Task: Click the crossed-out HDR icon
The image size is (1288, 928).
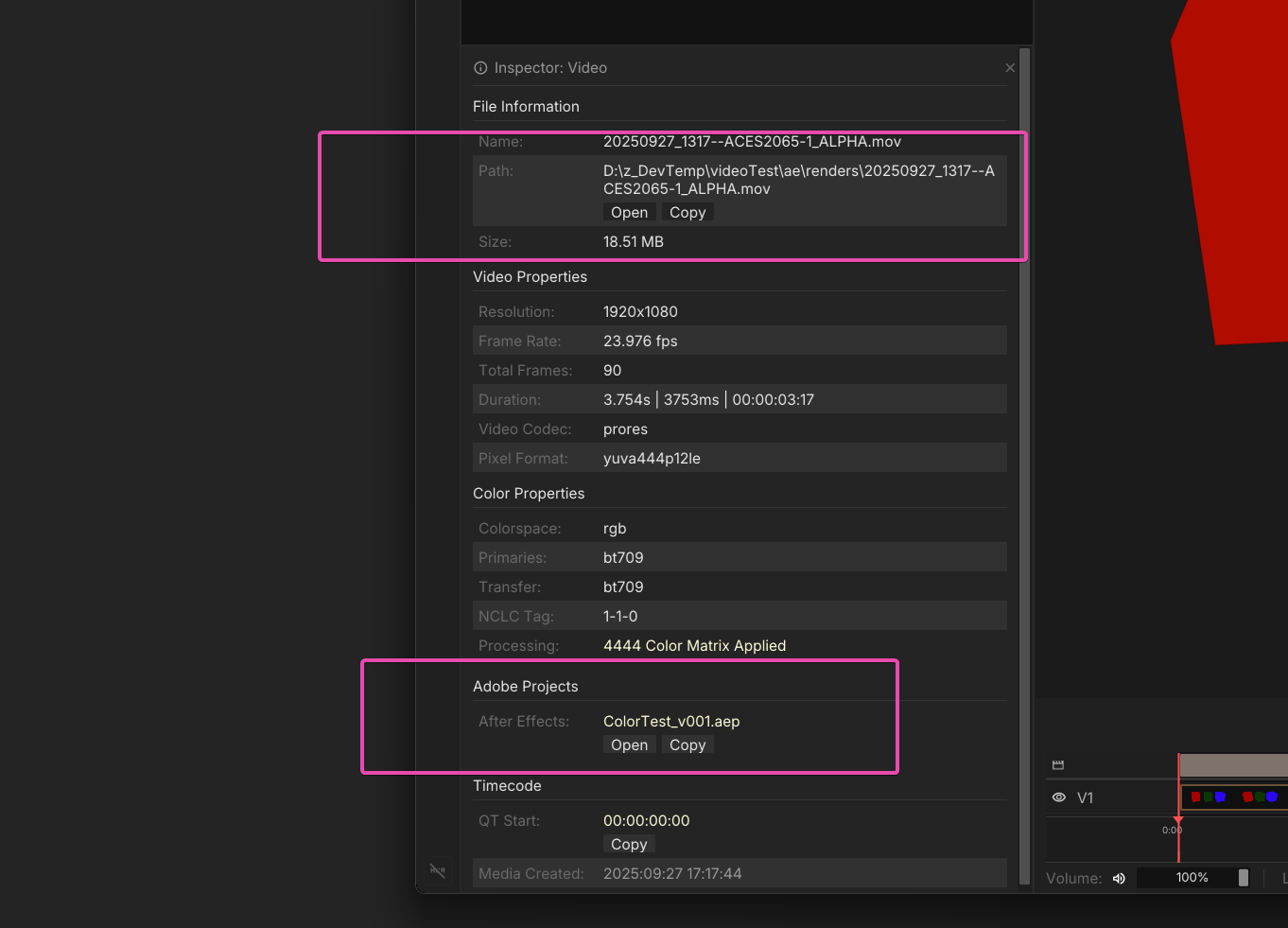Action: point(437,870)
